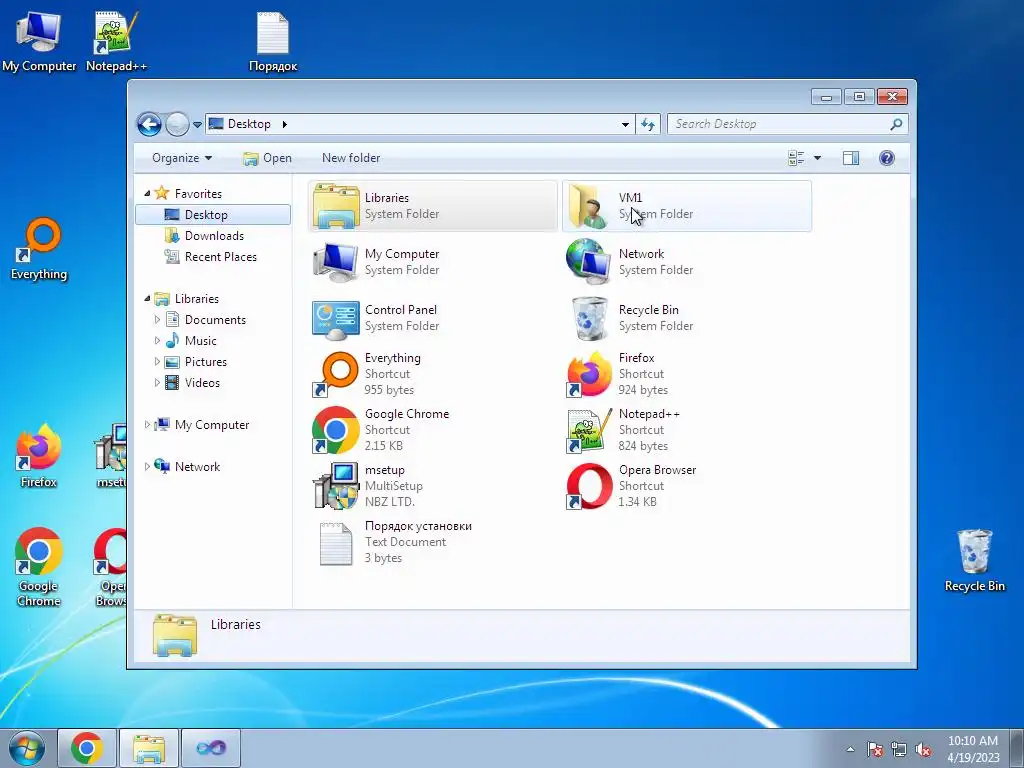
Task: Click breadcrumb arrow after Desktop
Action: (285, 124)
